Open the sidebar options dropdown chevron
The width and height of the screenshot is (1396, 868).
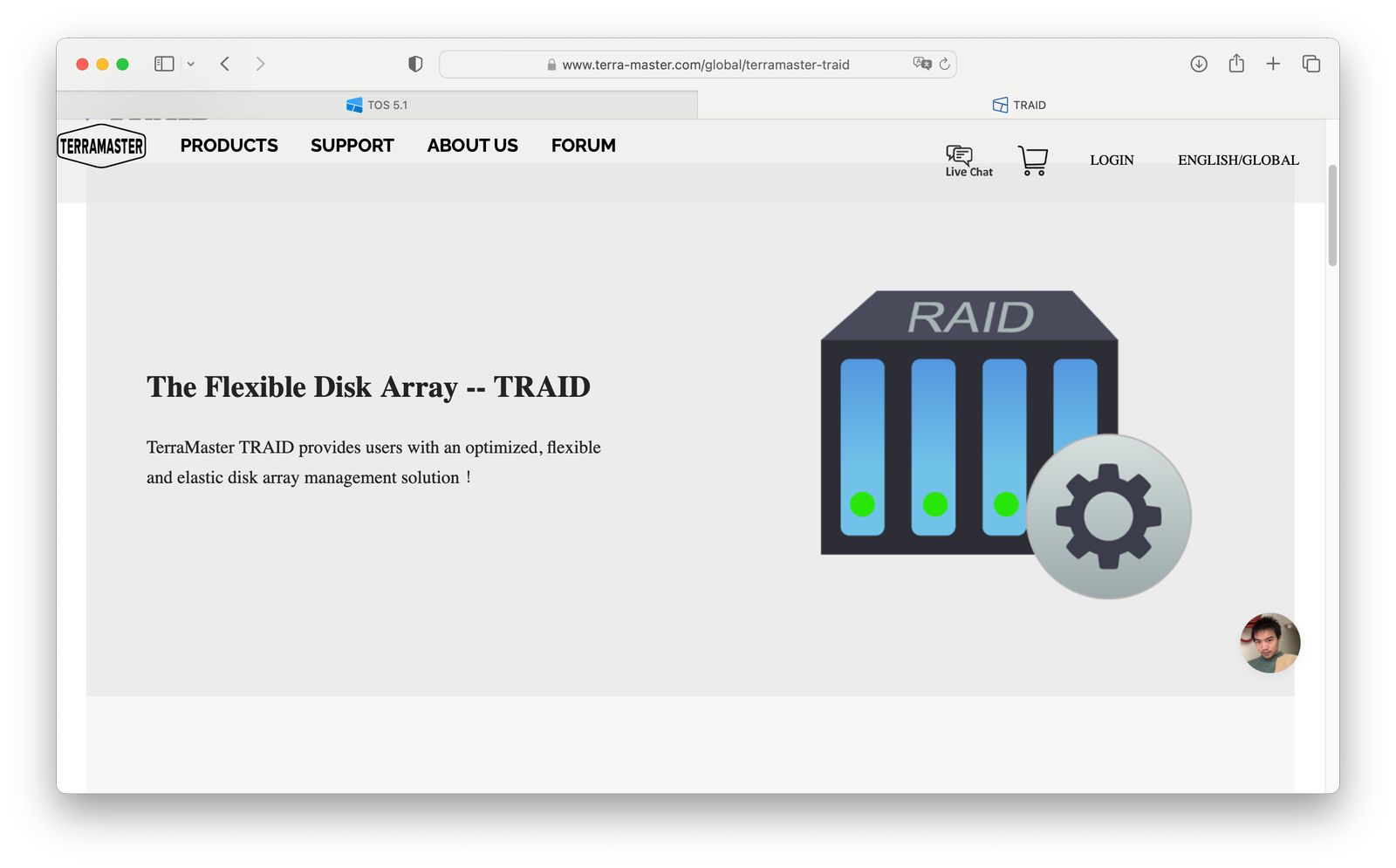point(191,64)
